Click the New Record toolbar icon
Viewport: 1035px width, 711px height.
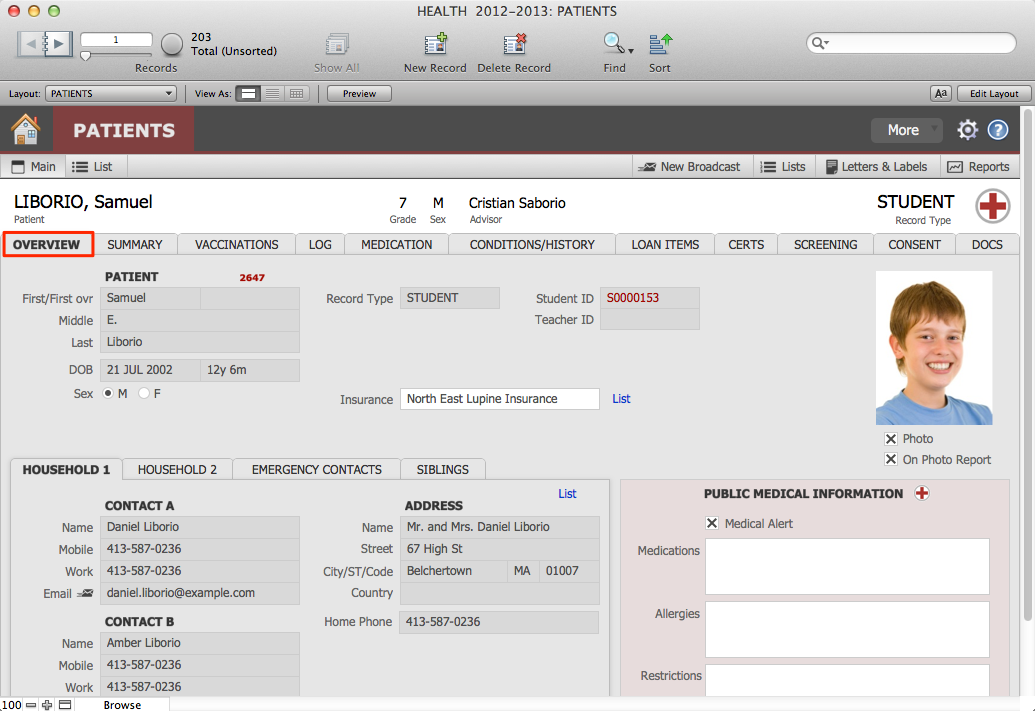pos(435,45)
